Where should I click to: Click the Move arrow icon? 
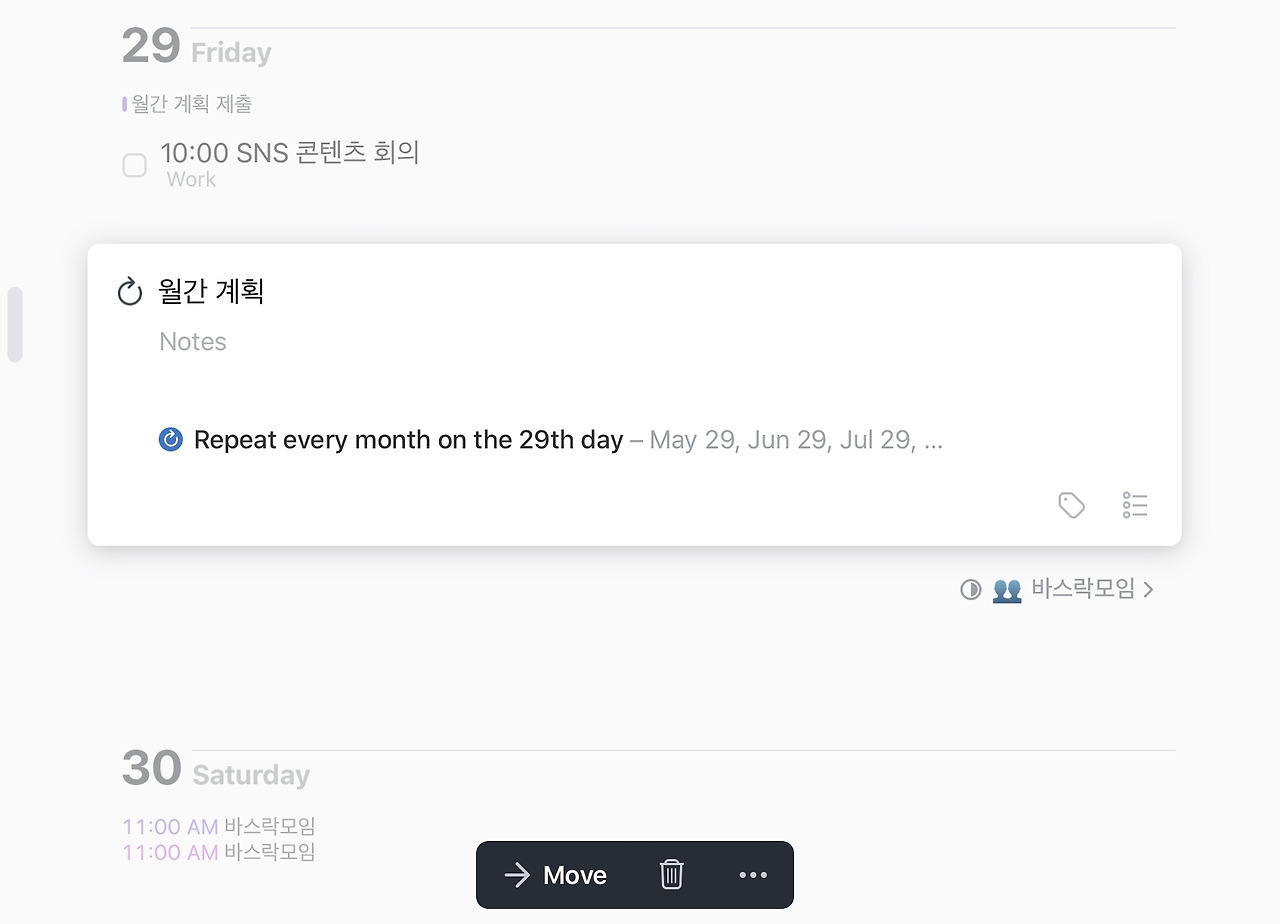(x=517, y=875)
